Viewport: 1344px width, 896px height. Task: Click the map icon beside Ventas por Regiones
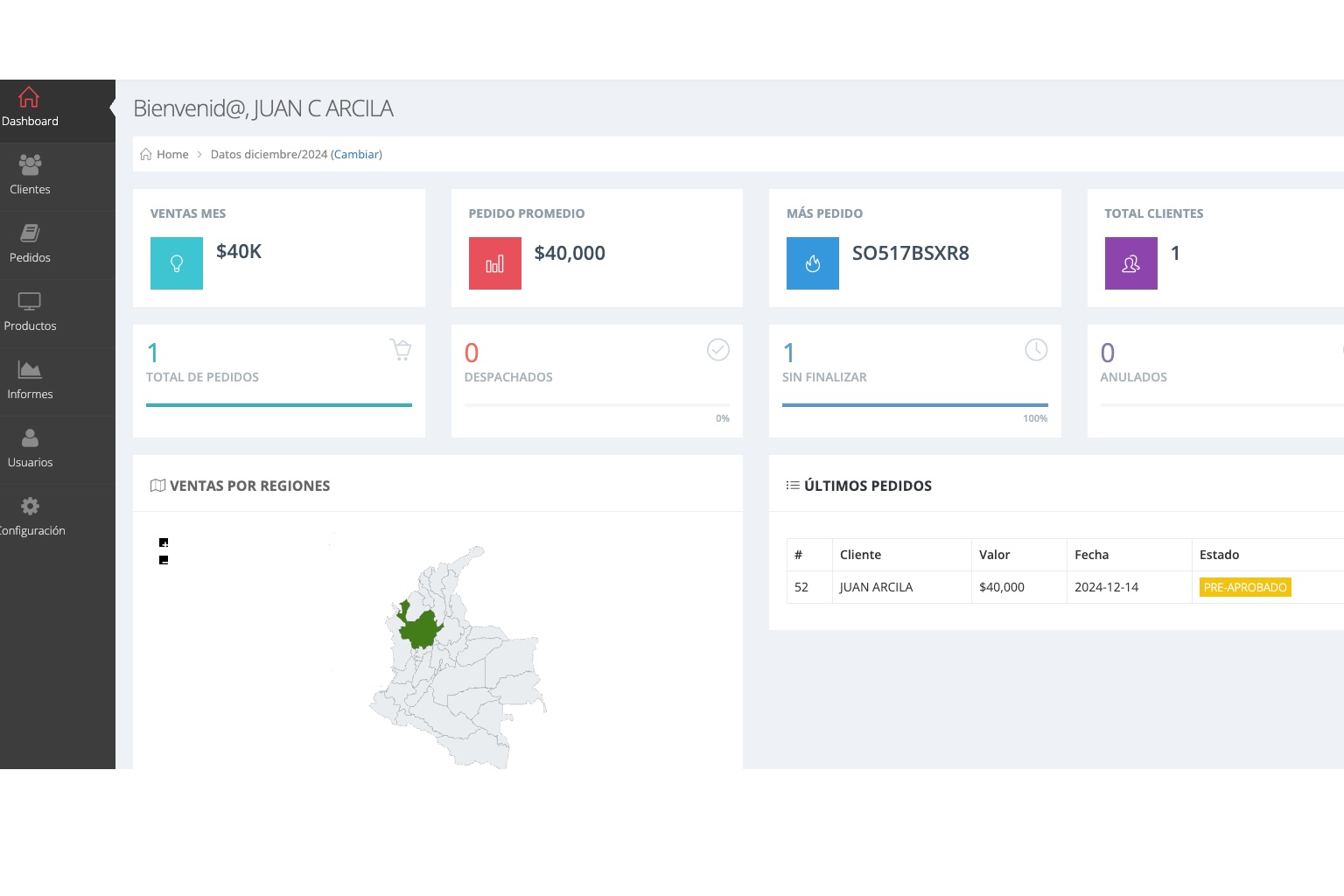(x=157, y=486)
